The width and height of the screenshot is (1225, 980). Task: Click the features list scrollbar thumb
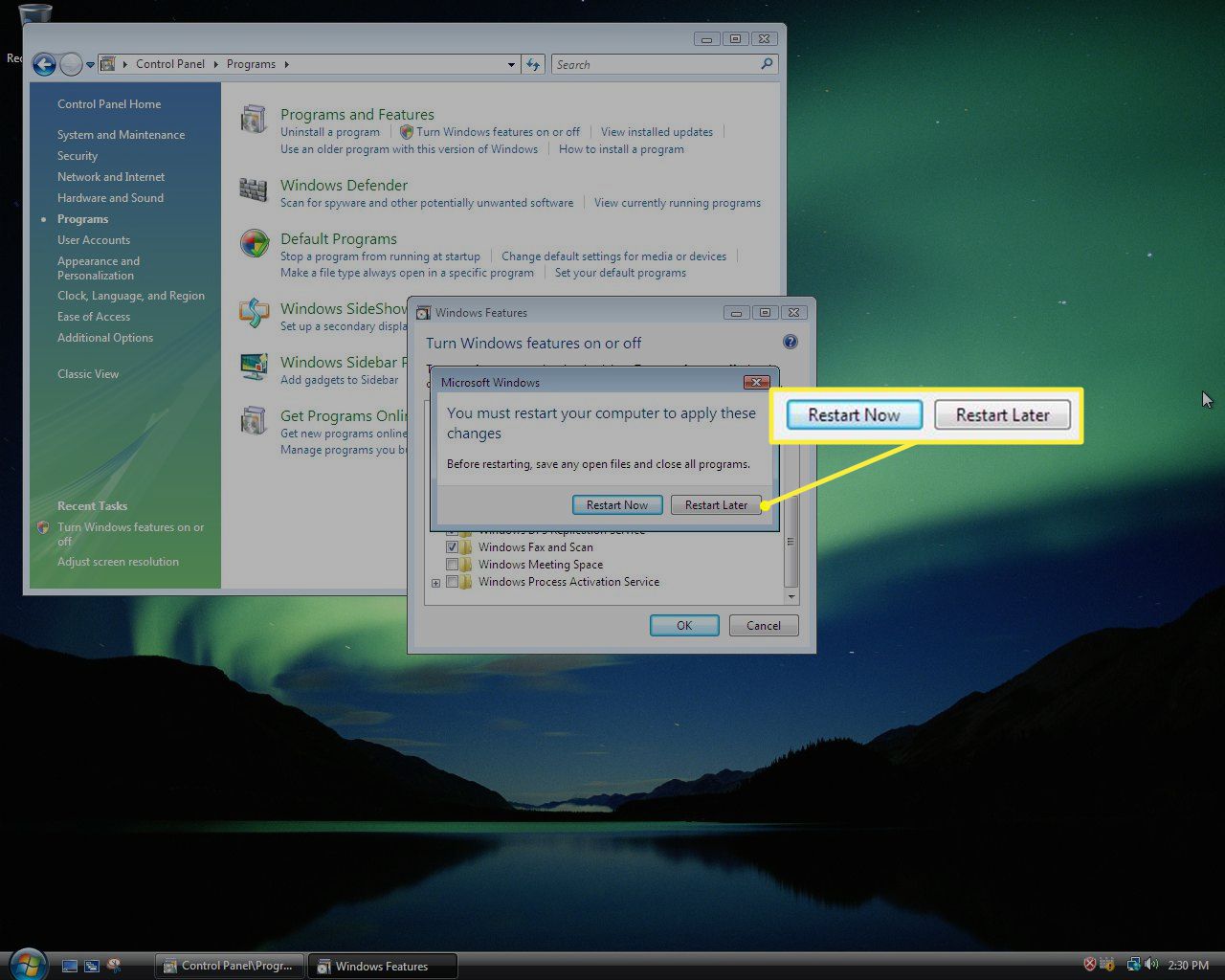pos(791,542)
